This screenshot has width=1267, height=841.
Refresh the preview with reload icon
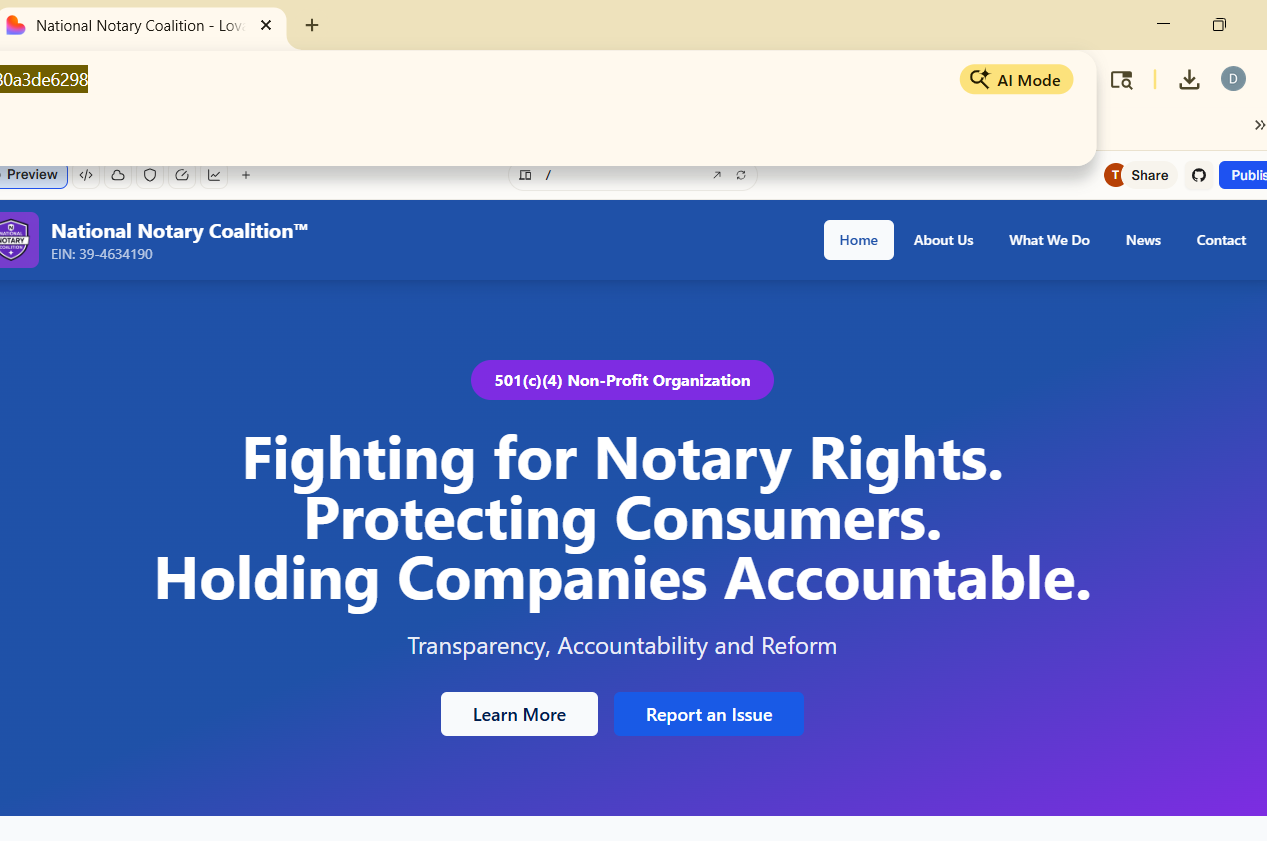741,175
